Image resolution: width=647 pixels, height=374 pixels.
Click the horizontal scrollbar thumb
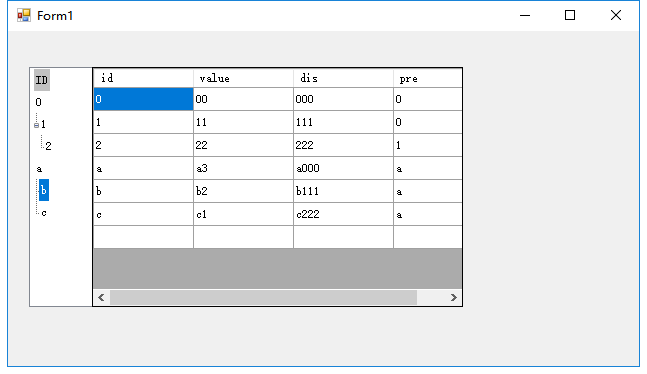tap(263, 297)
